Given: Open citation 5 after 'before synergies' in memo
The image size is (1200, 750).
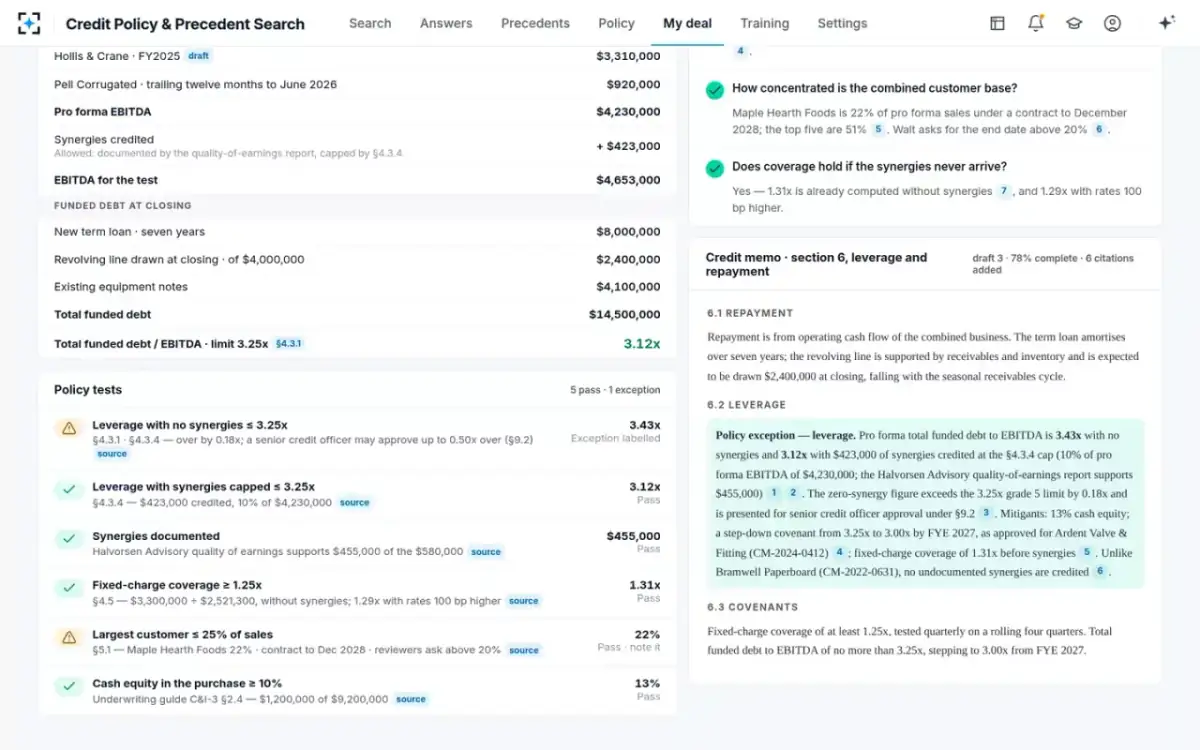Looking at the screenshot, I should point(1086,552).
